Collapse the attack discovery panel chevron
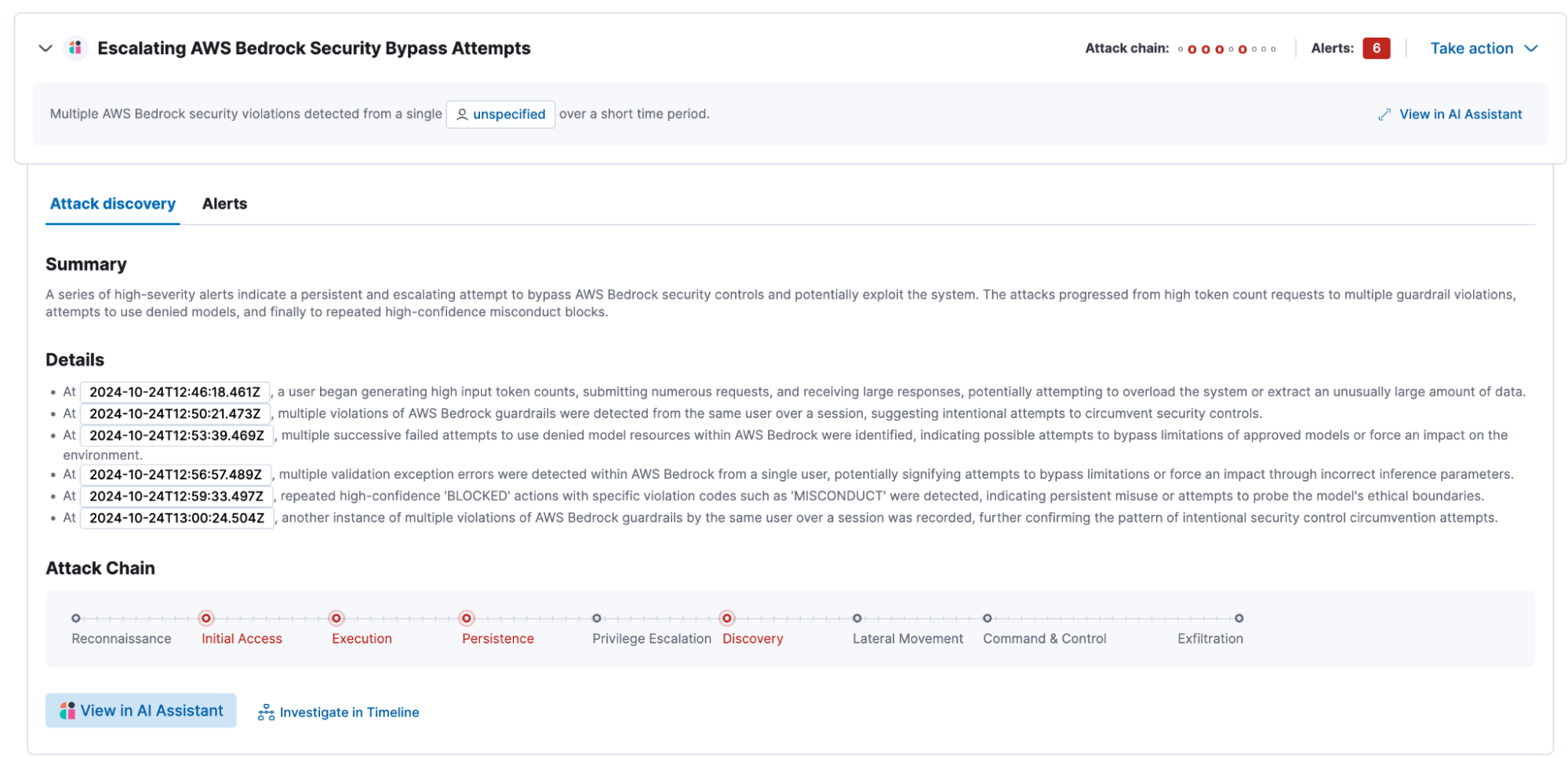The width and height of the screenshot is (1568, 758). pyautogui.click(x=45, y=49)
